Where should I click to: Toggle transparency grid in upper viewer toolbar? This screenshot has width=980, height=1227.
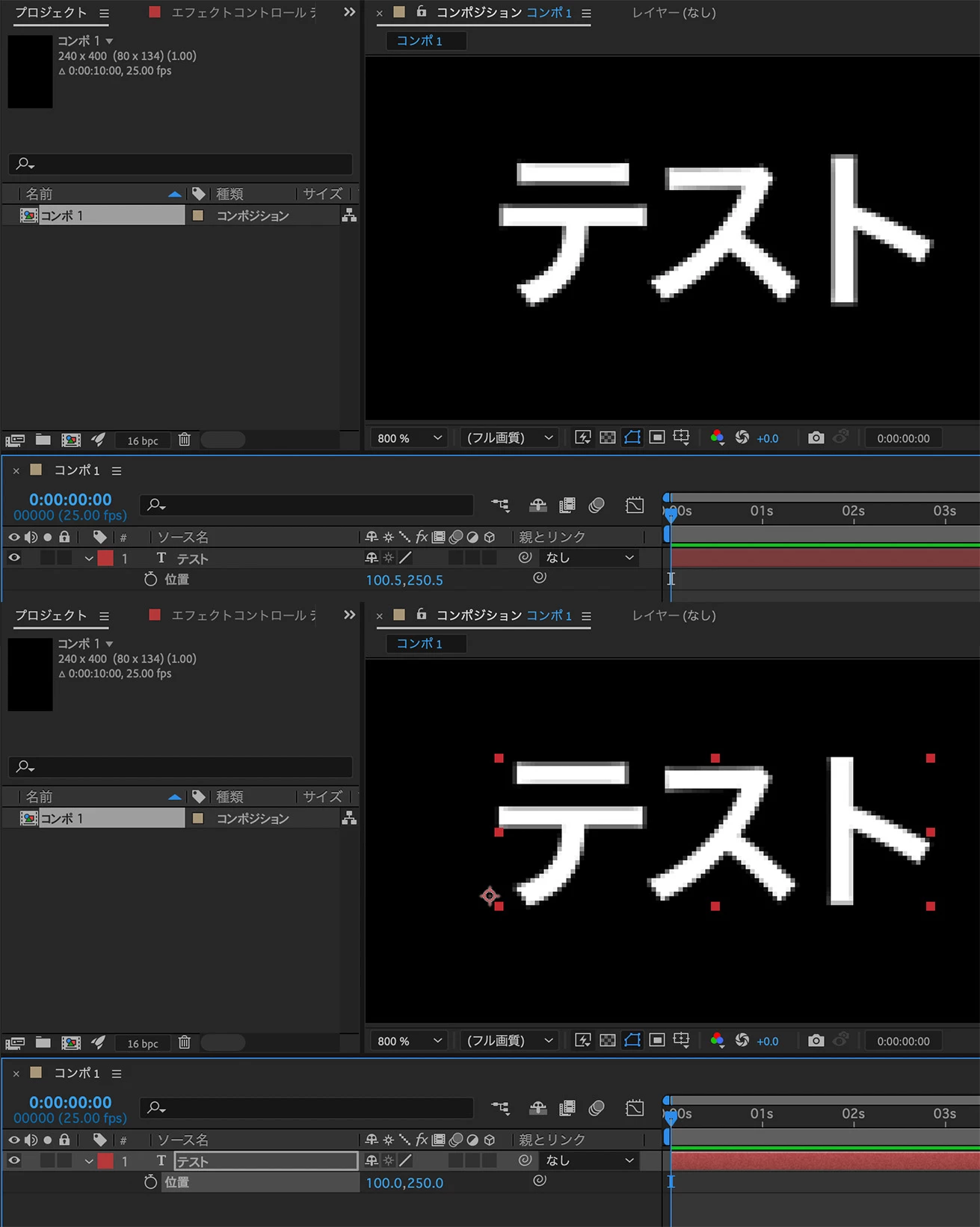click(x=608, y=437)
